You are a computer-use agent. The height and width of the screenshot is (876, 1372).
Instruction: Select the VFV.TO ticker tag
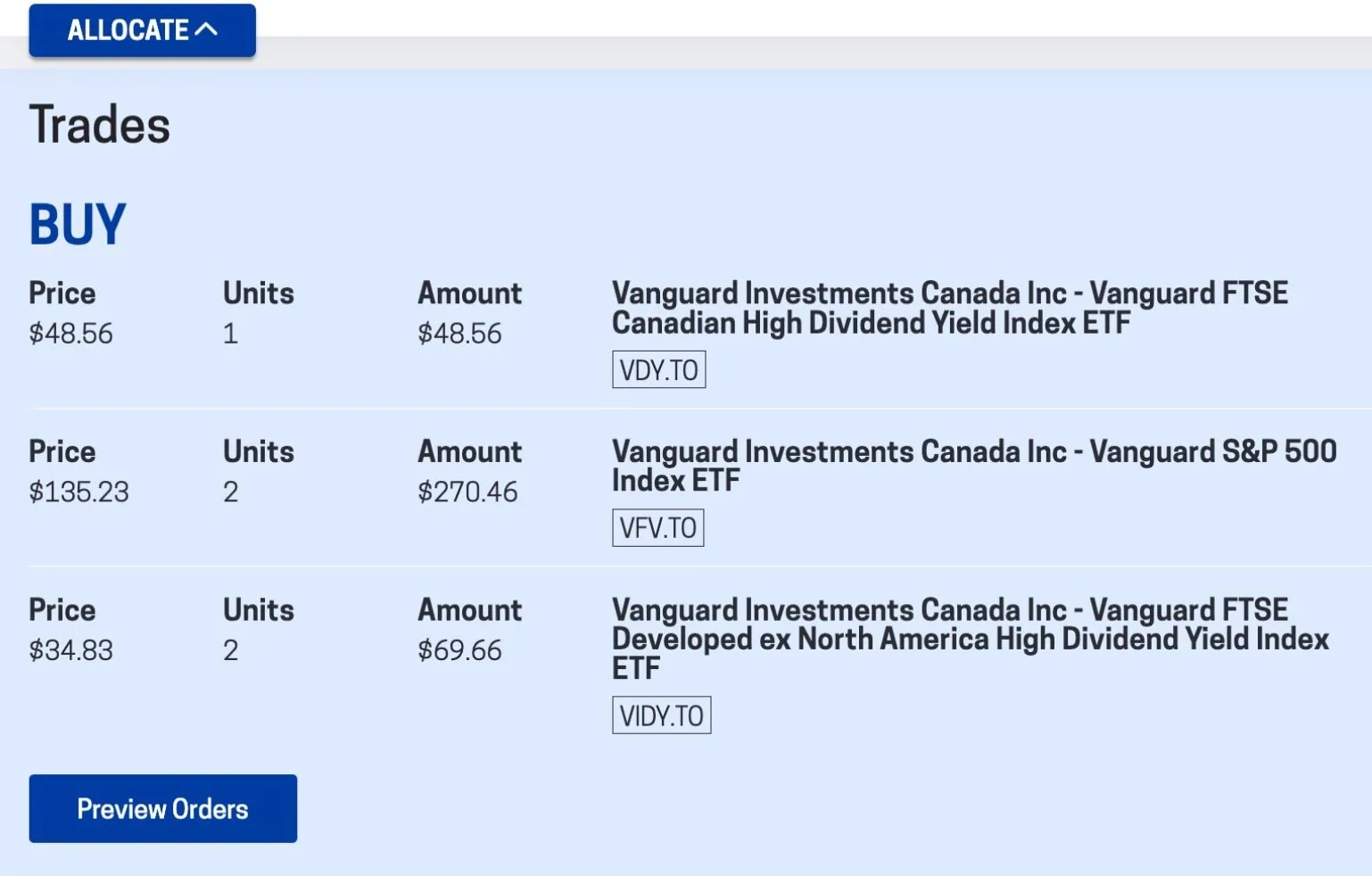pos(657,527)
